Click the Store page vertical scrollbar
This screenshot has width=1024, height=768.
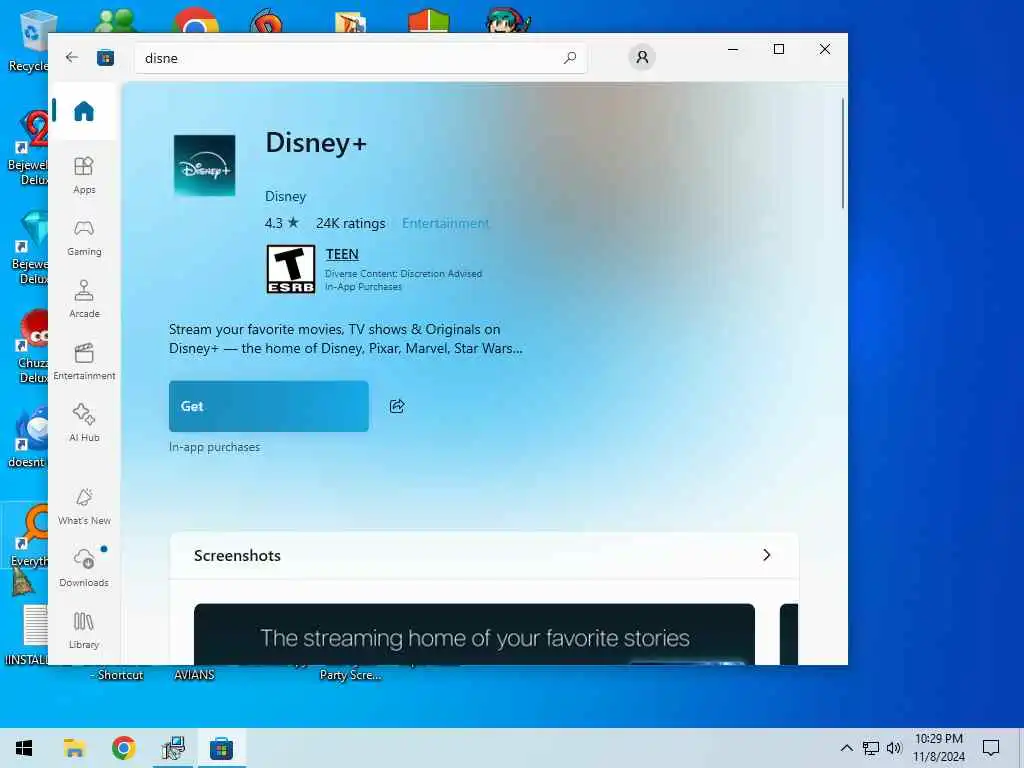coord(842,153)
